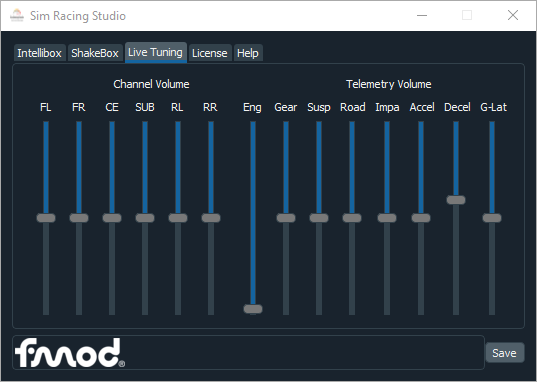Click the RL channel slider handle
537x382 pixels.
178,218
